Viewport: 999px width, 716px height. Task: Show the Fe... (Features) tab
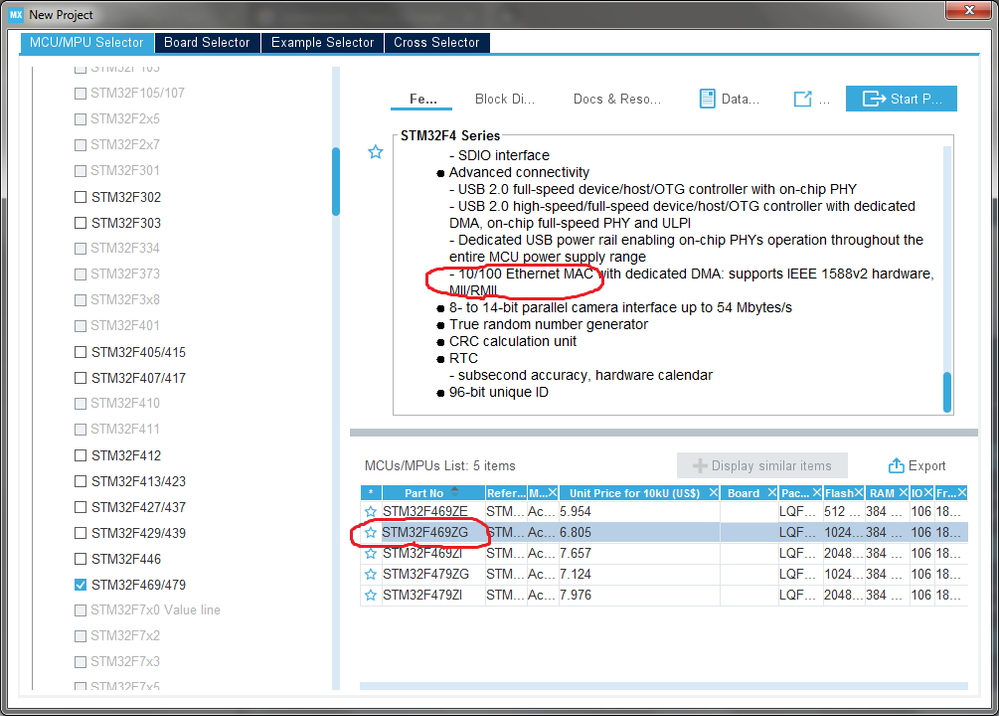[x=422, y=99]
